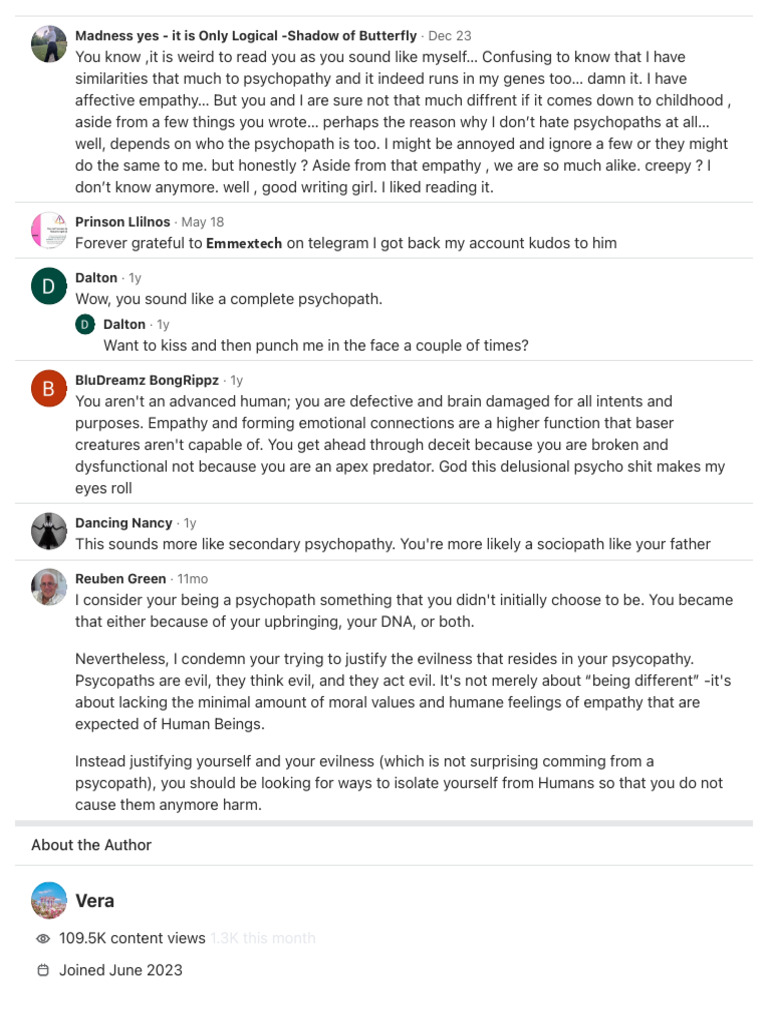Open author Vera's profile name
This screenshot has width=768, height=1024.
pos(95,901)
